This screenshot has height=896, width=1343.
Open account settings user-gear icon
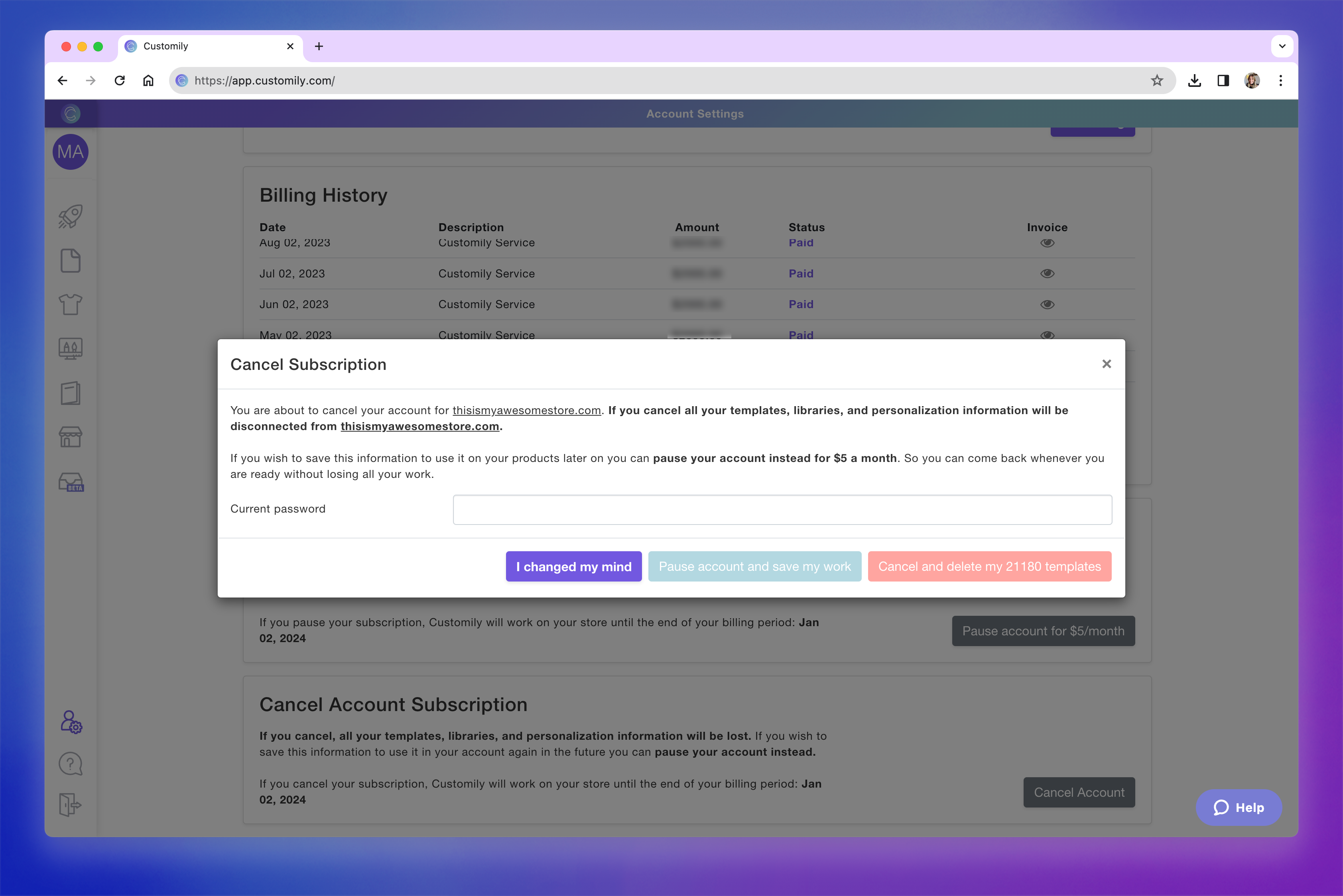[71, 722]
